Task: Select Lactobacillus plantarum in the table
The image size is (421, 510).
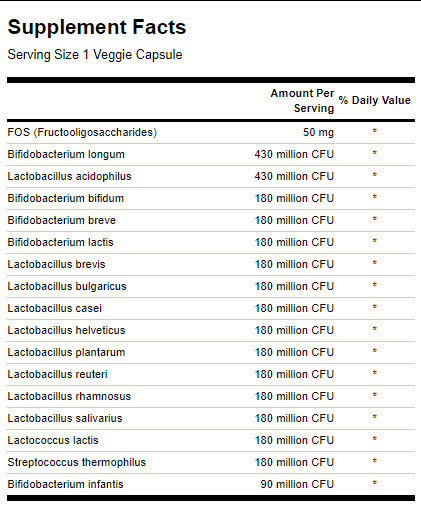Action: [x=66, y=352]
